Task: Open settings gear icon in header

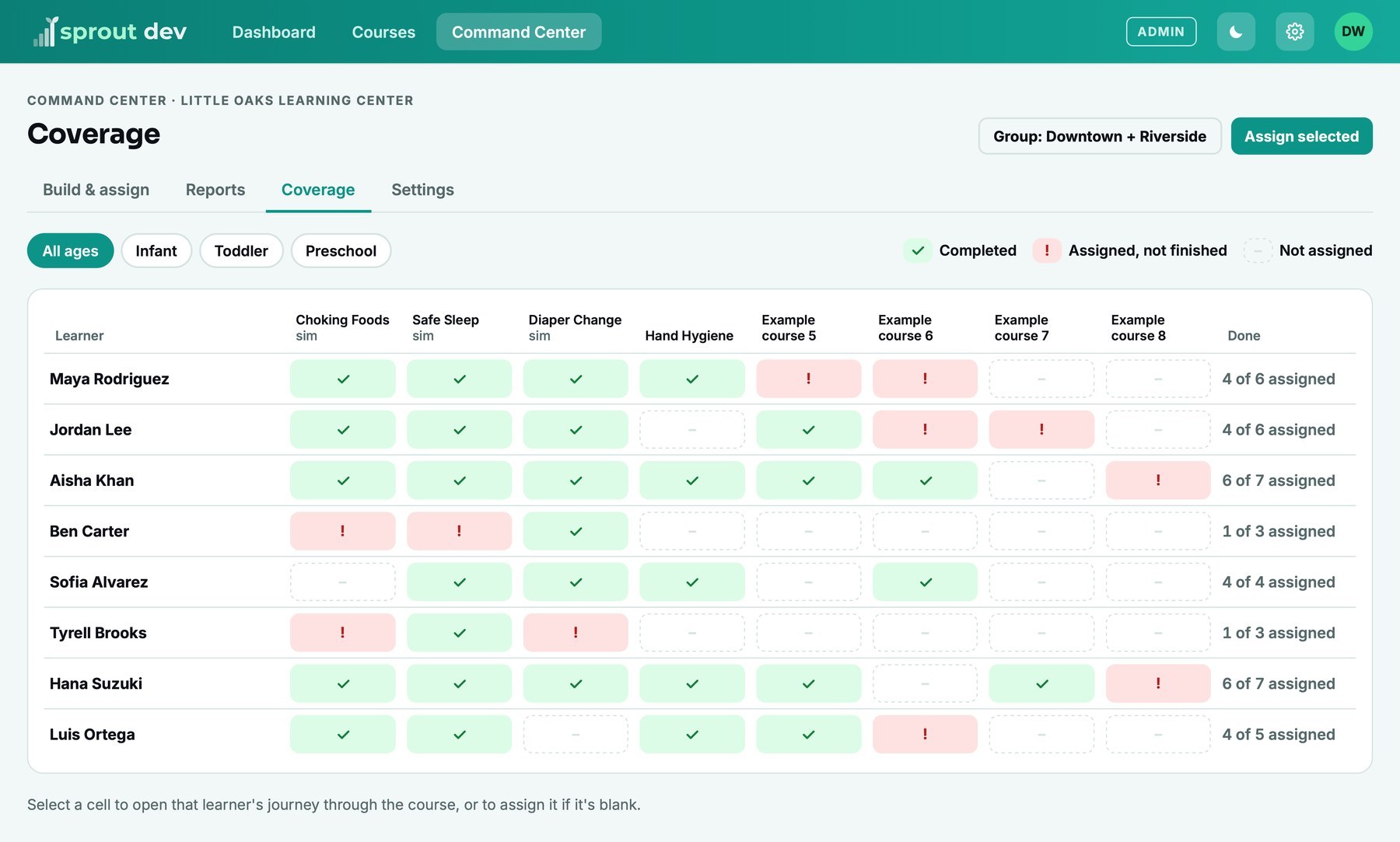Action: (x=1294, y=32)
